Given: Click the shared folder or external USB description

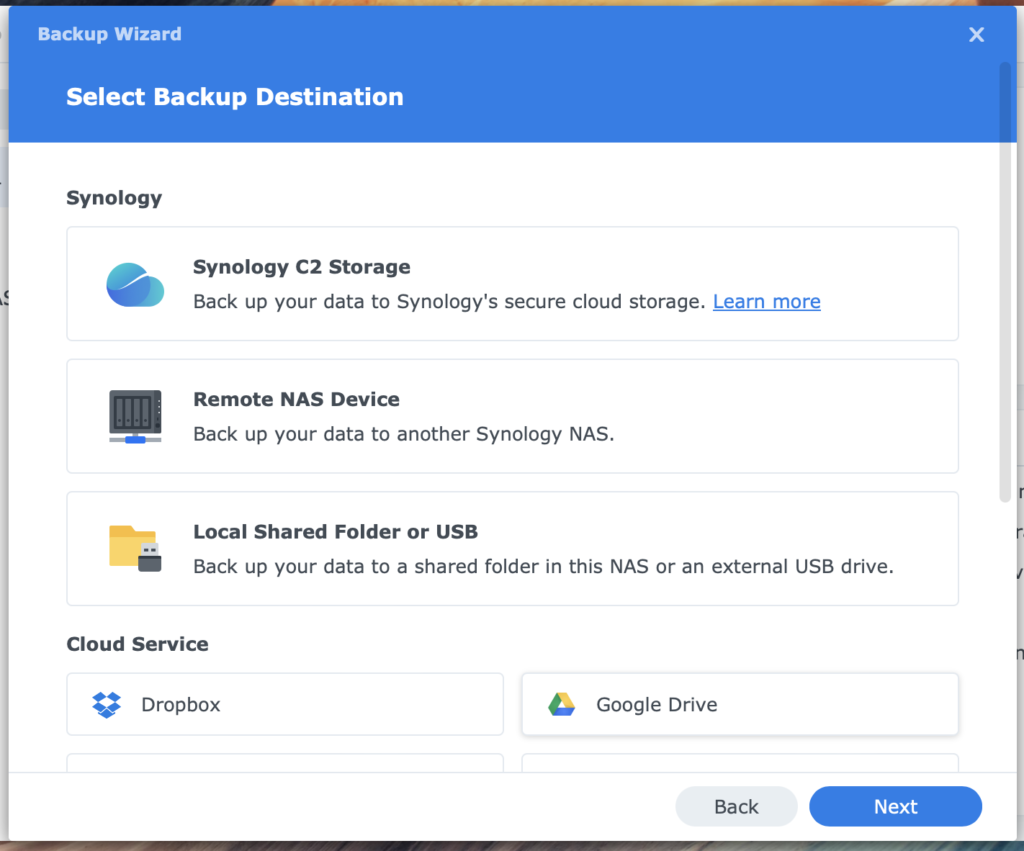Looking at the screenshot, I should pos(542,566).
